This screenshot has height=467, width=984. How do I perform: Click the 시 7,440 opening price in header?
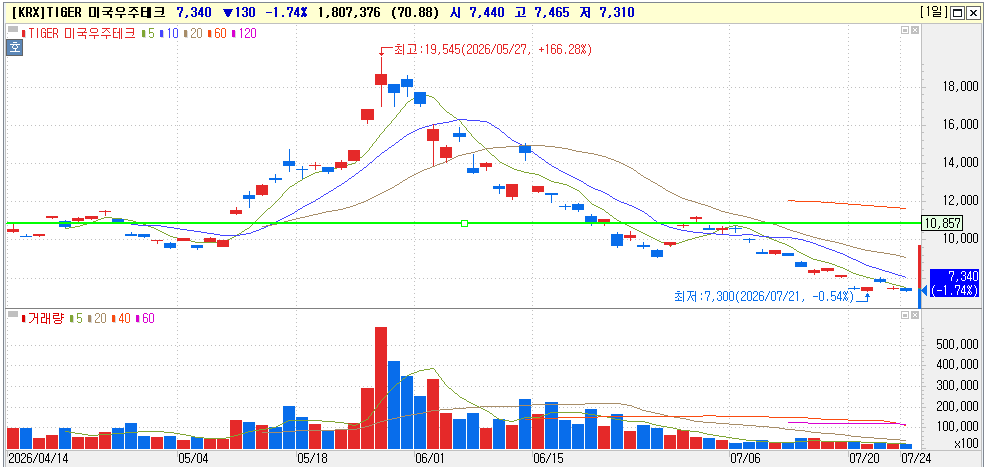click(x=478, y=13)
